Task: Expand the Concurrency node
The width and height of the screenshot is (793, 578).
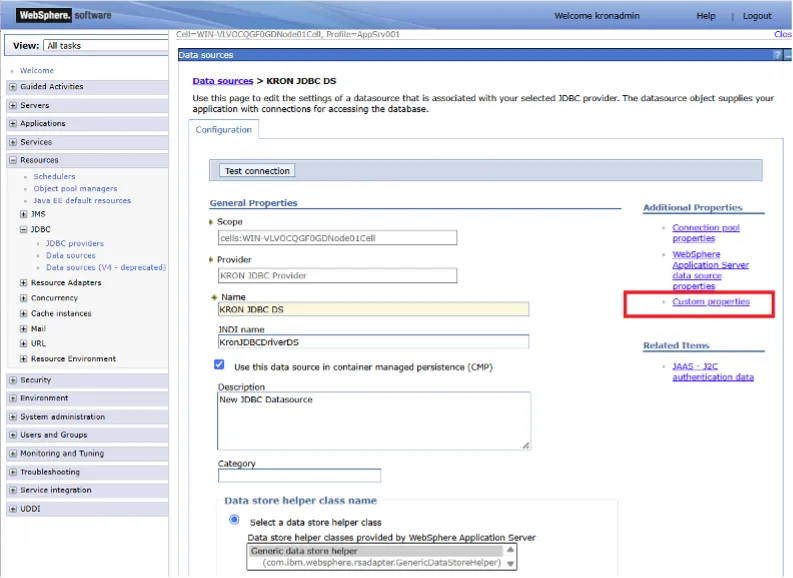Action: click(x=23, y=298)
